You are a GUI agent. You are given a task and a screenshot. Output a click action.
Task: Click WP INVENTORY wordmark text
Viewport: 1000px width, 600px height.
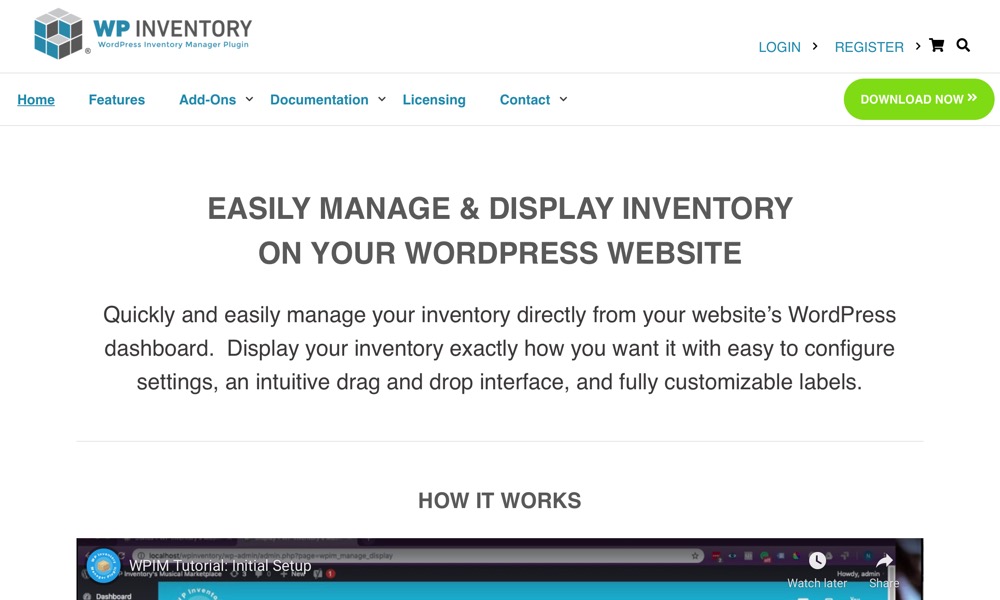click(x=172, y=29)
